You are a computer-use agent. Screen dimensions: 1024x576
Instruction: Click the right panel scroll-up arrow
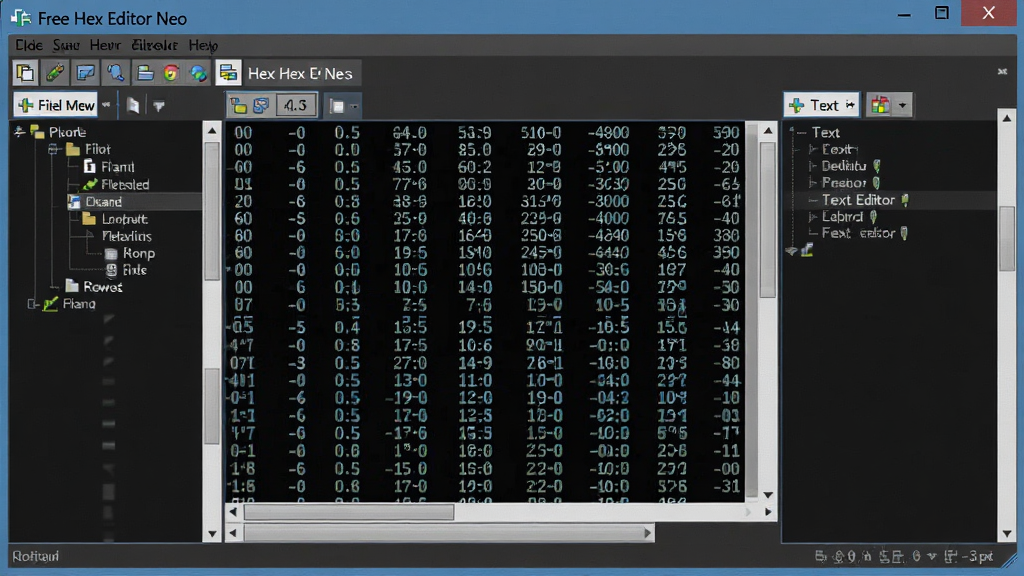point(1006,118)
